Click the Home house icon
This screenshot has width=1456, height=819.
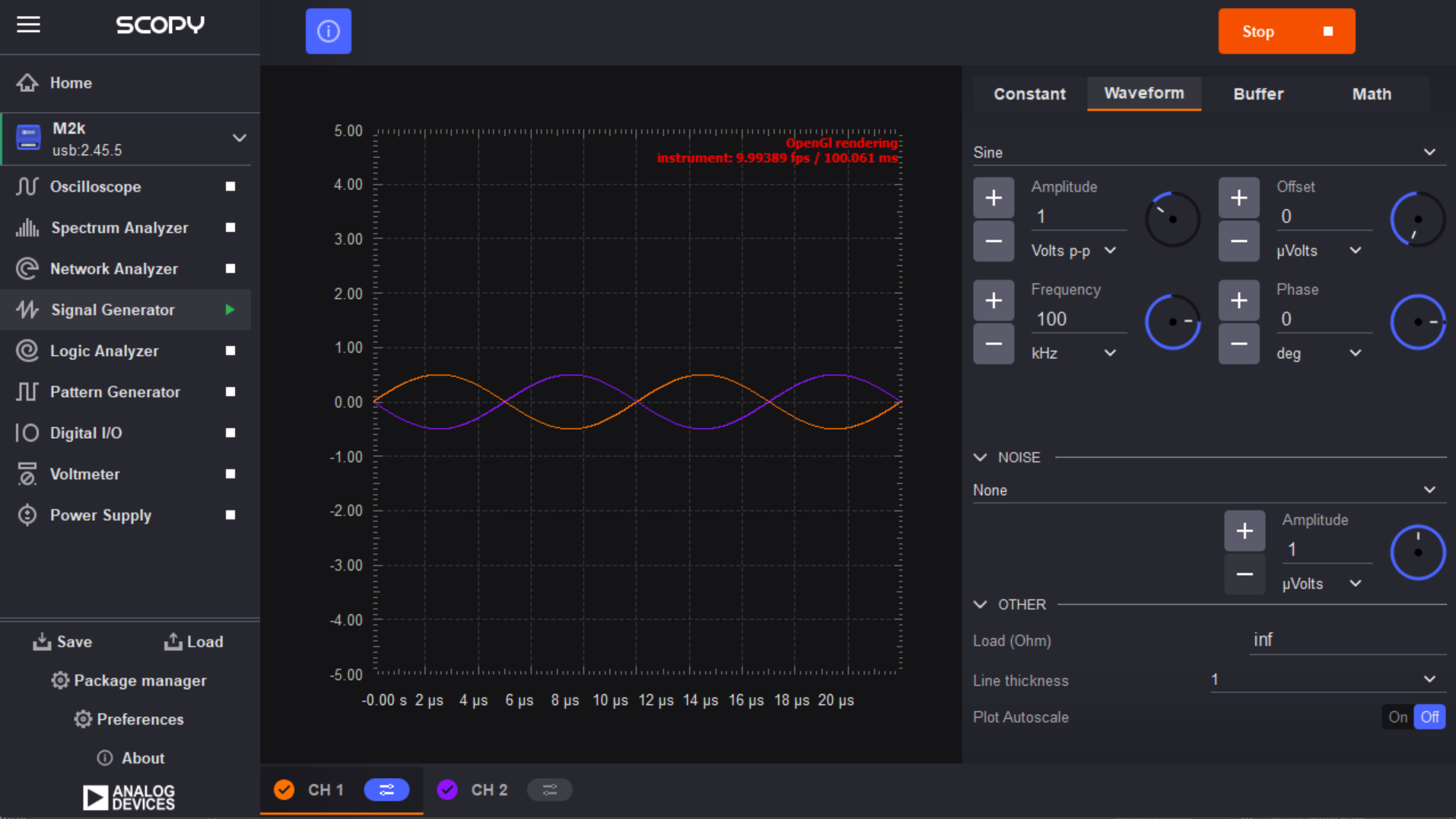click(27, 83)
